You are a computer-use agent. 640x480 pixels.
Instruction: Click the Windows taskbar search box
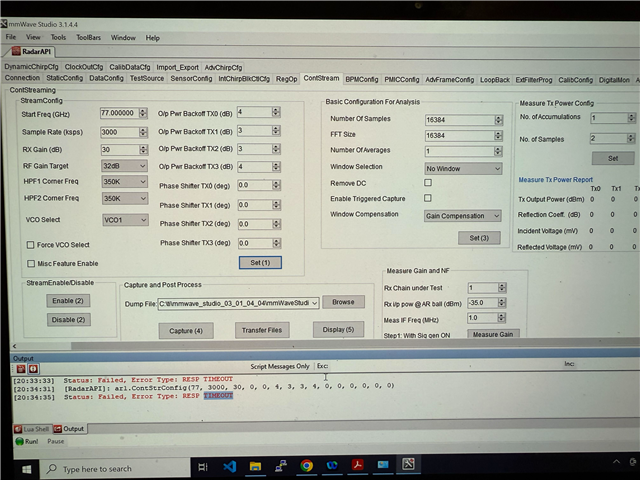click(x=115, y=469)
